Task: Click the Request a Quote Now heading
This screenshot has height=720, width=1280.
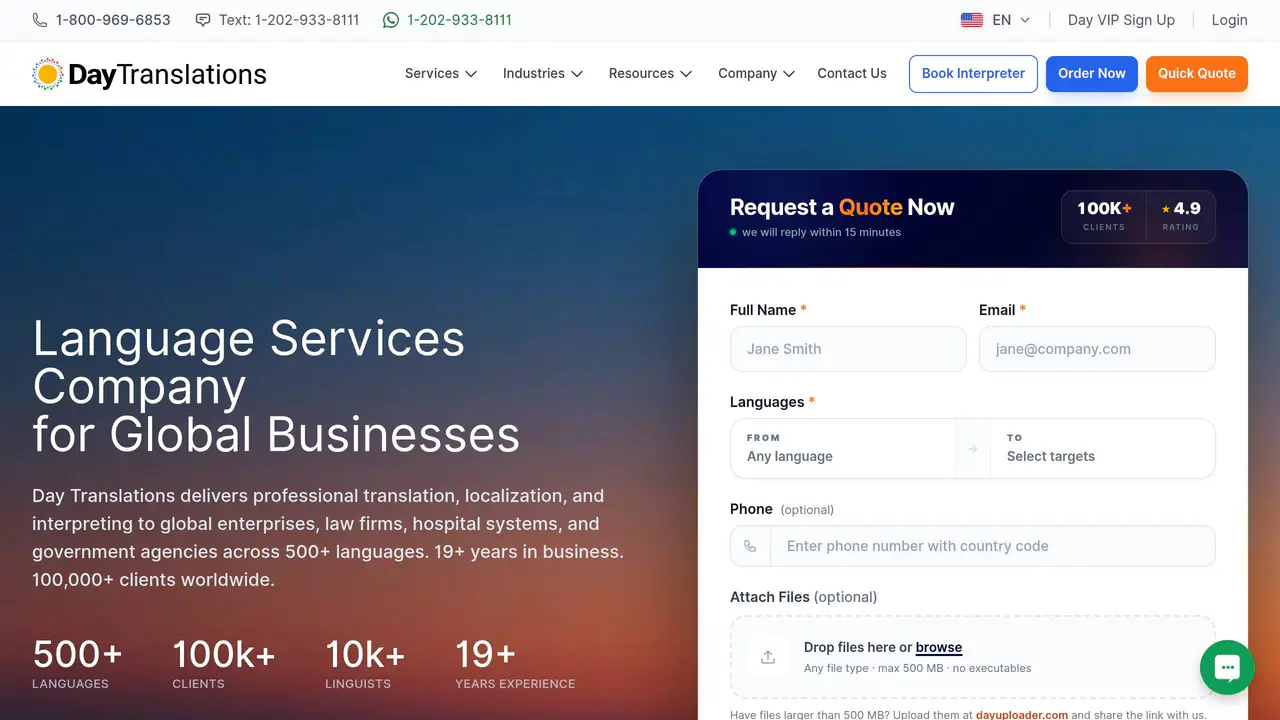Action: tap(842, 207)
